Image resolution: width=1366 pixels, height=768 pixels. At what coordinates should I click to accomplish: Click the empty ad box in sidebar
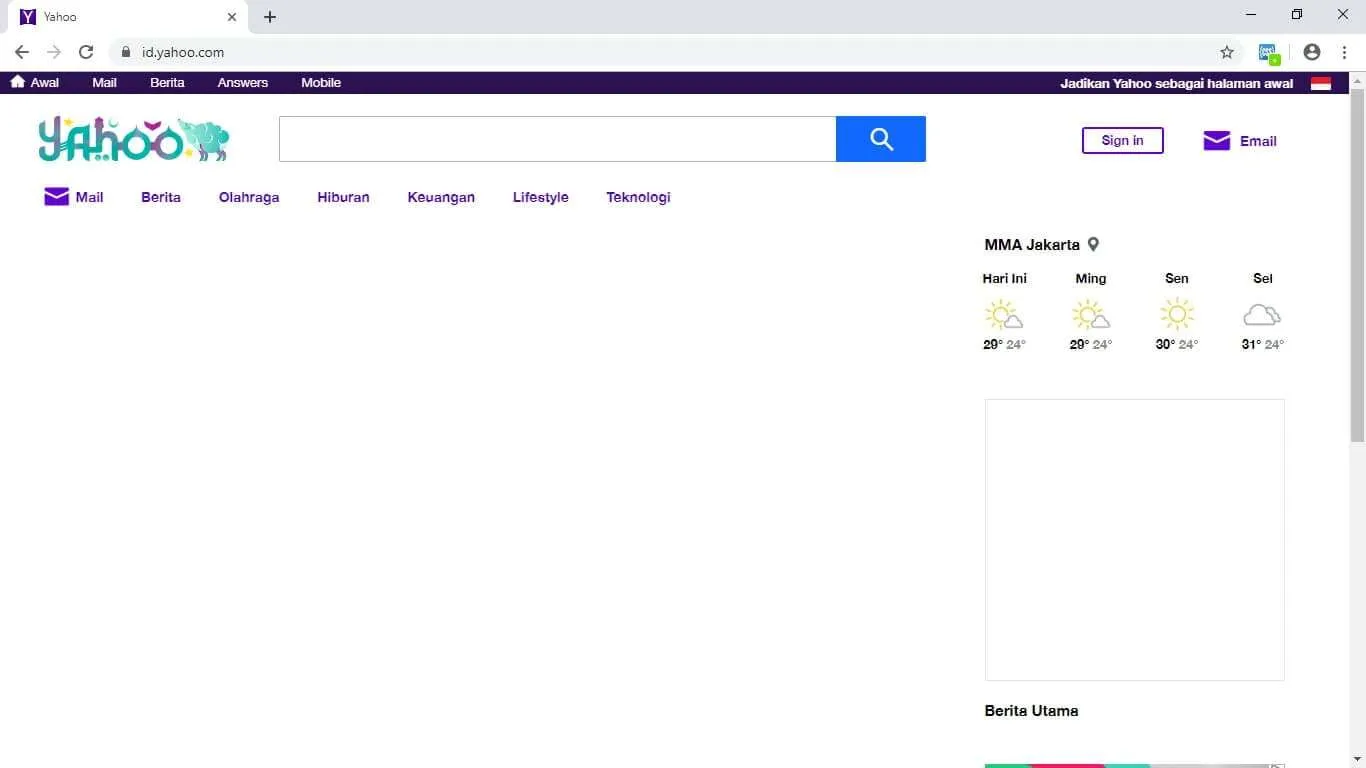click(1134, 540)
